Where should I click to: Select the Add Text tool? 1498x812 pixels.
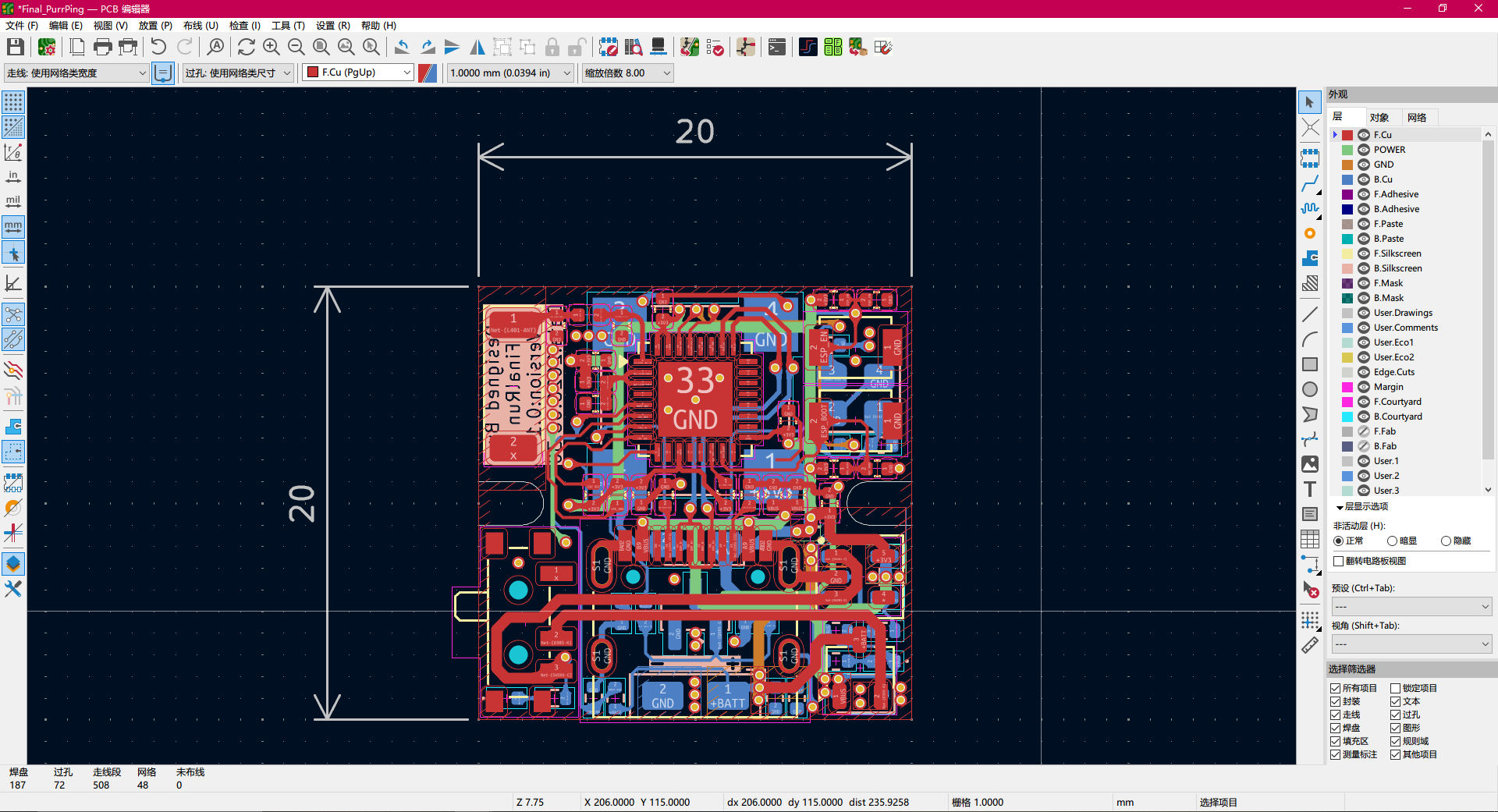click(x=1310, y=489)
